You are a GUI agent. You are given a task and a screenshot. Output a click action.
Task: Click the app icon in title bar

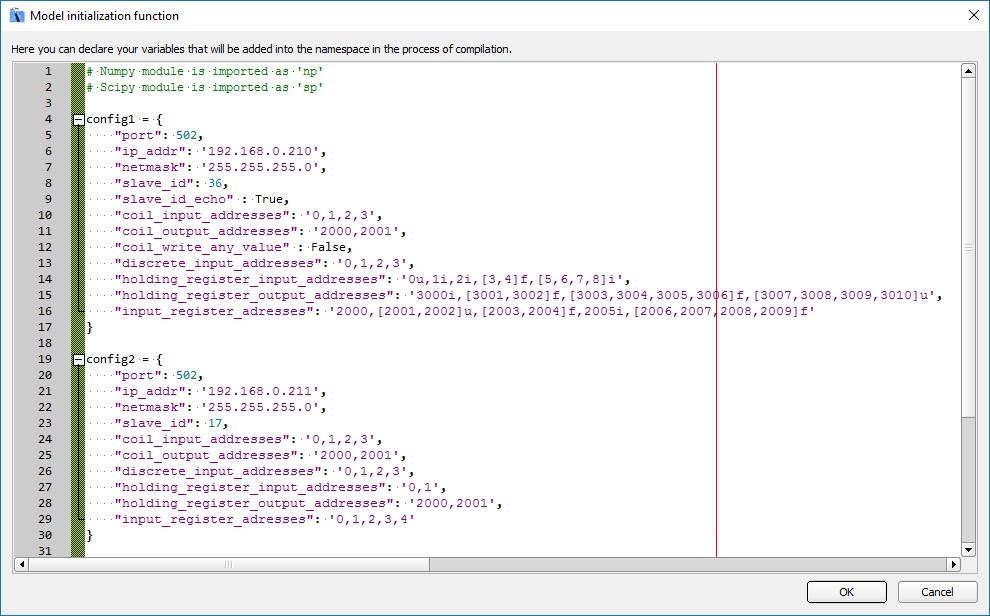[x=16, y=15]
